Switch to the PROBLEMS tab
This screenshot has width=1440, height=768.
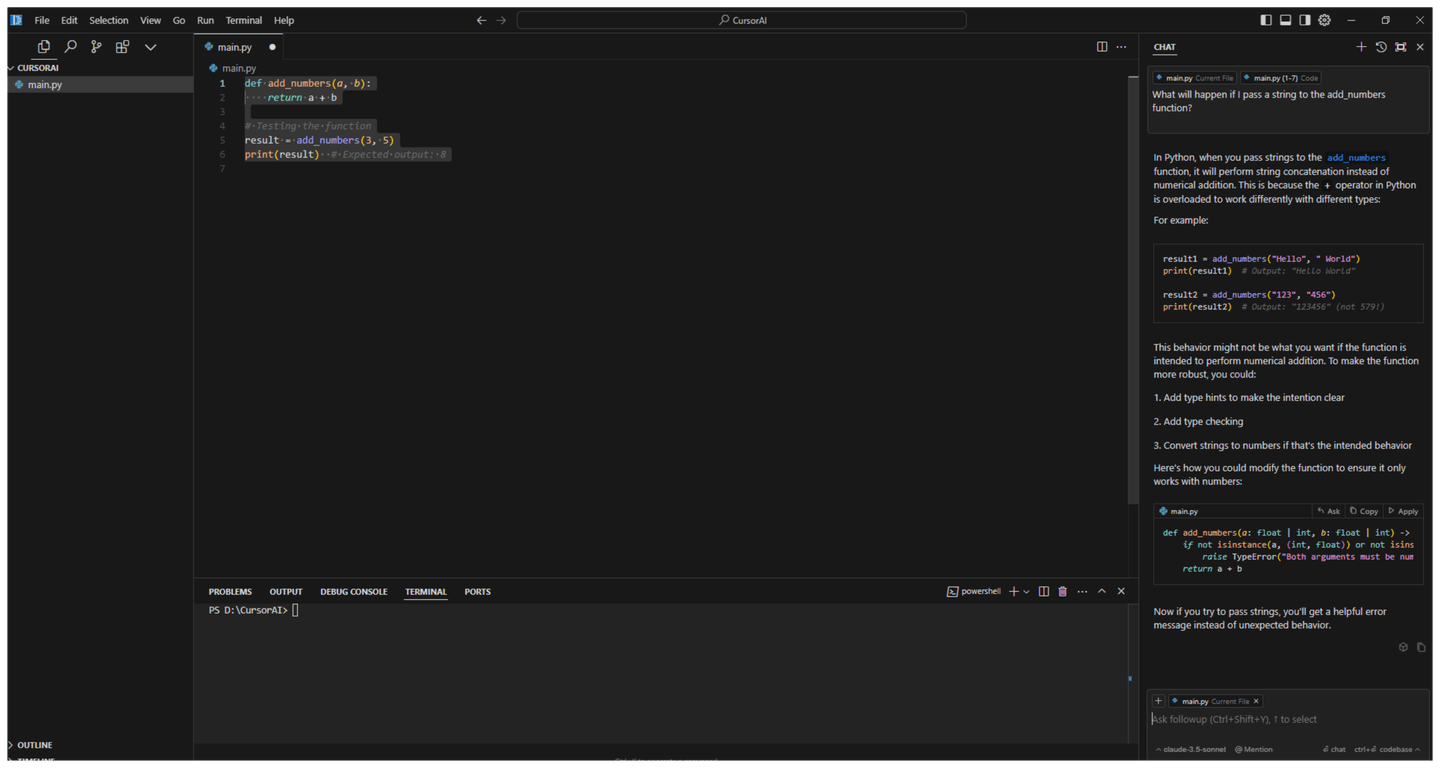(230, 592)
